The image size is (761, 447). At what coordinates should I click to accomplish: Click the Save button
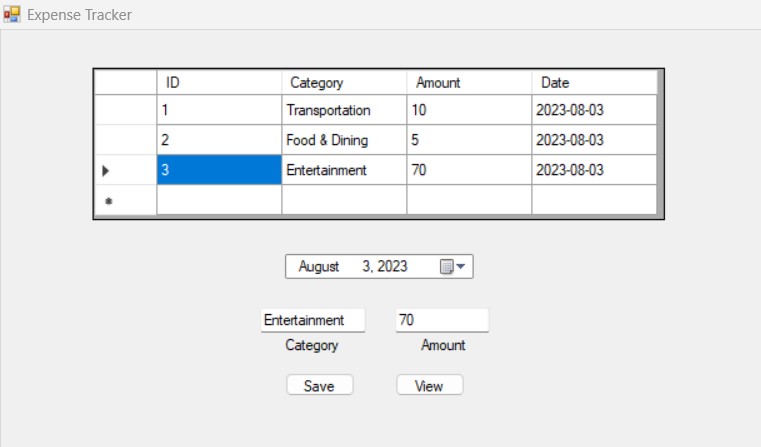coord(319,386)
